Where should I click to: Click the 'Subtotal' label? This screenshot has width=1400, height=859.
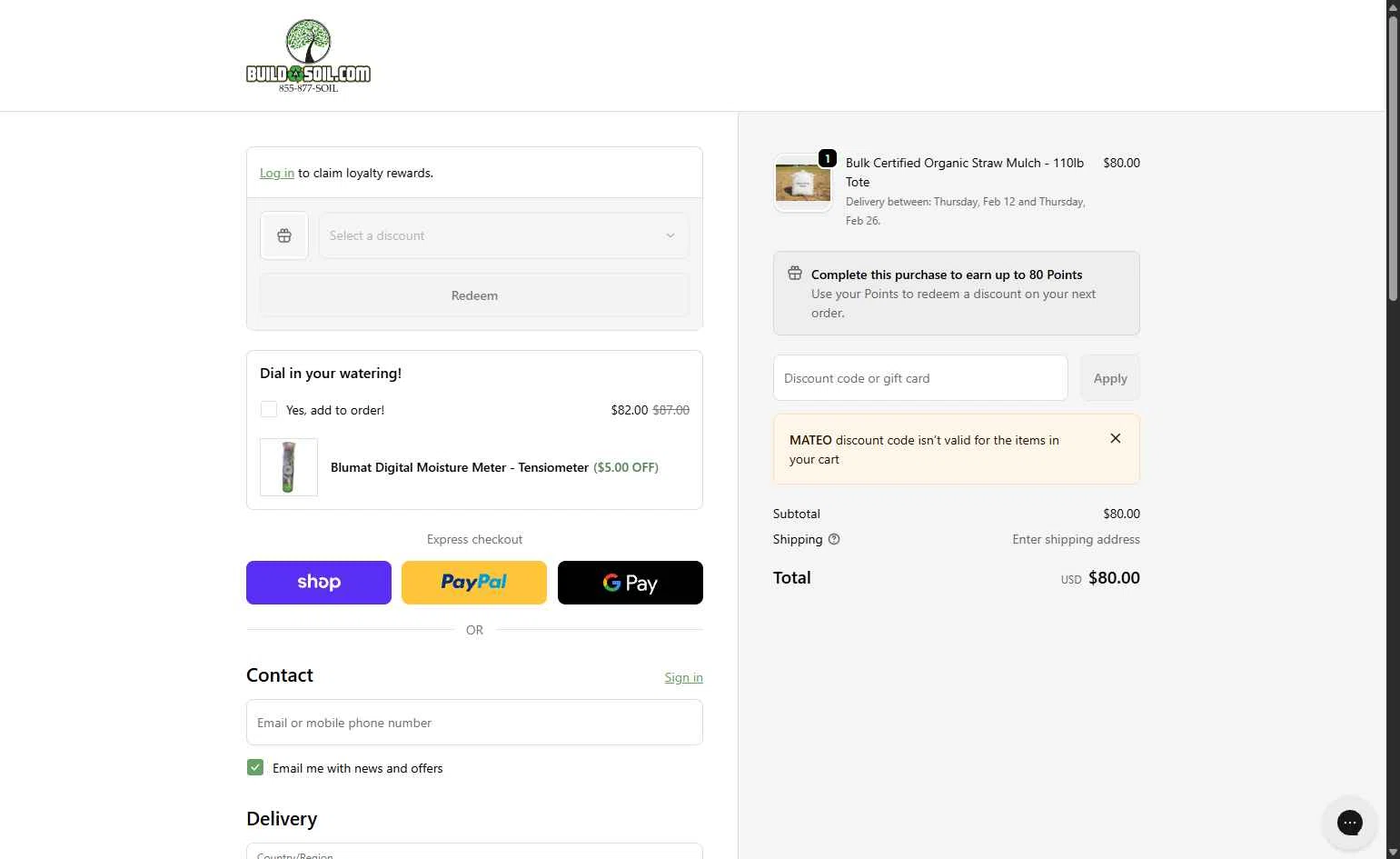(797, 514)
